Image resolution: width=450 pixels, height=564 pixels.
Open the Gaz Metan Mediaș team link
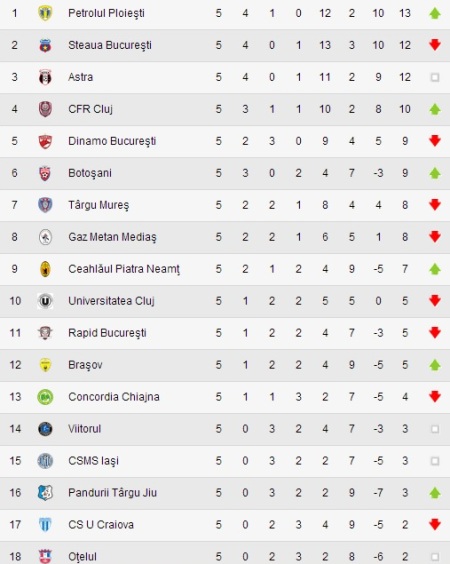pos(112,237)
